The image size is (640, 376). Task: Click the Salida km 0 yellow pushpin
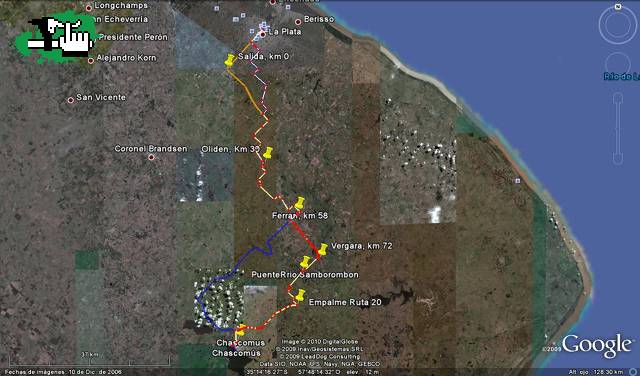pyautogui.click(x=230, y=60)
